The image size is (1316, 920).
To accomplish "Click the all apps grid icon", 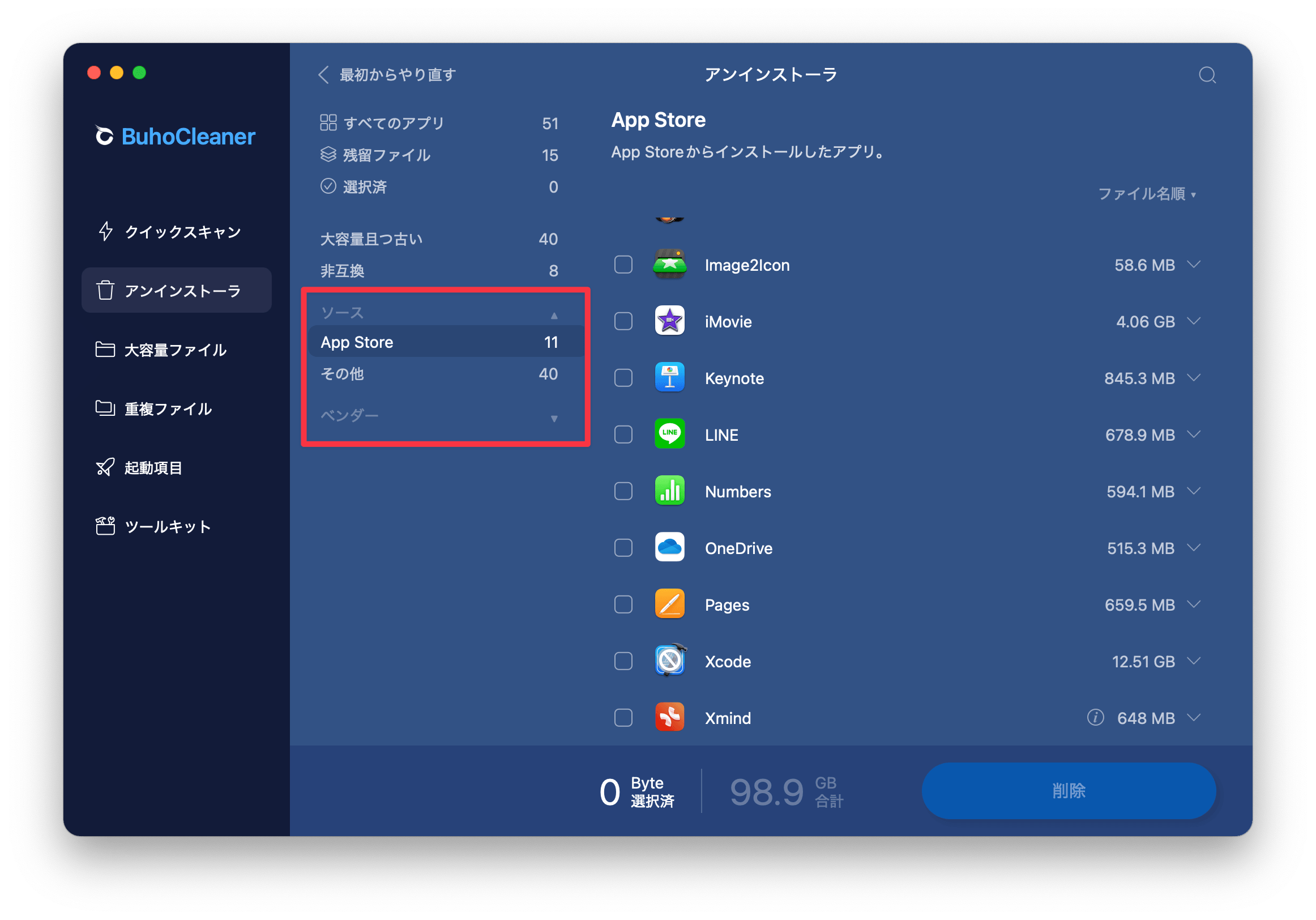I will (x=328, y=122).
